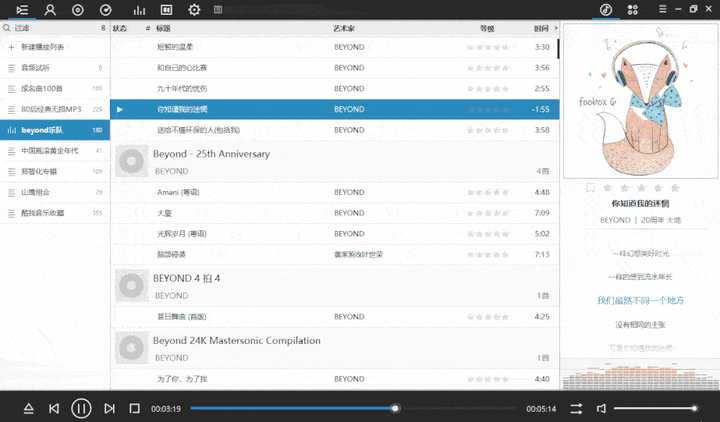The image size is (720, 422).
Task: Open settings with the gear icon
Action: point(194,10)
